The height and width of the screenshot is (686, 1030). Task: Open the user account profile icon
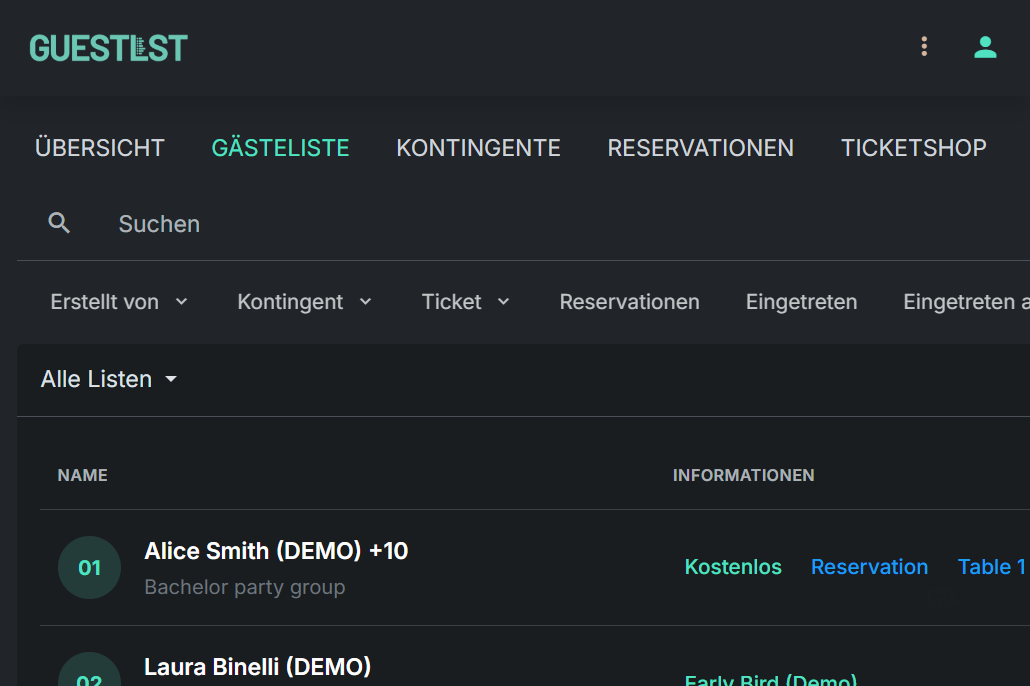pyautogui.click(x=985, y=47)
